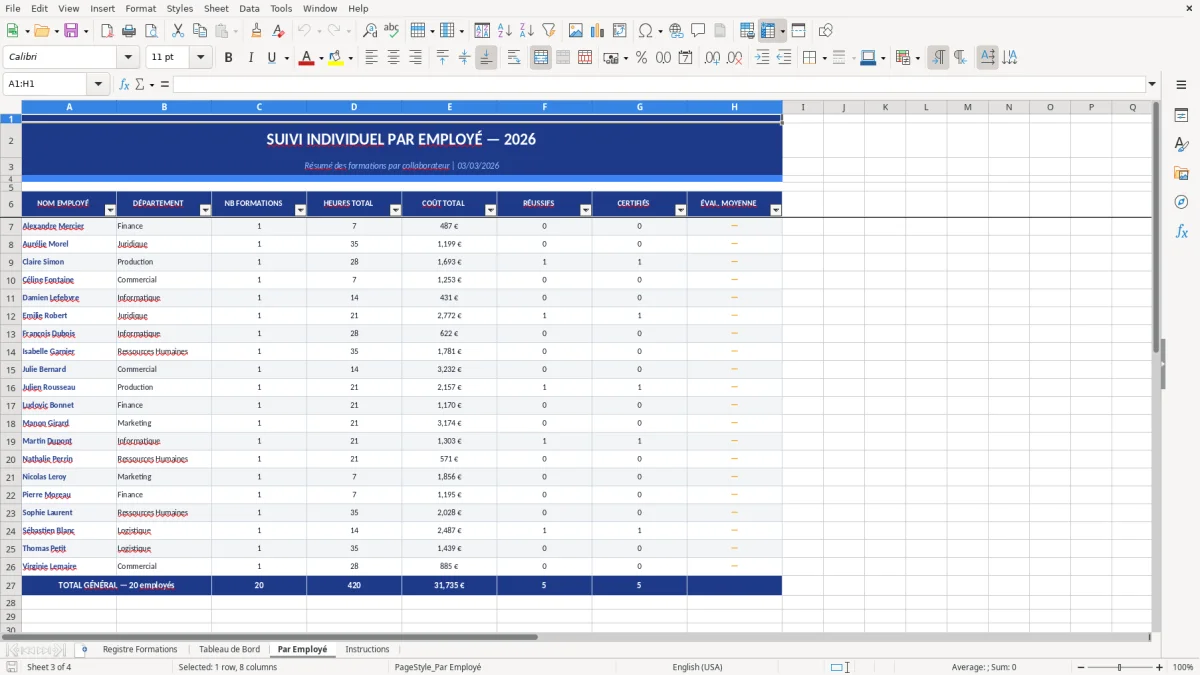
Task: Open the DÉPARTEMENT column filter dropdown
Action: (204, 210)
